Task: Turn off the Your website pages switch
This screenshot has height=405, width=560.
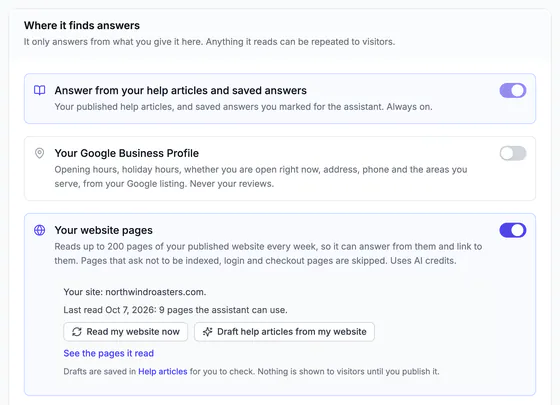Action: pyautogui.click(x=513, y=230)
